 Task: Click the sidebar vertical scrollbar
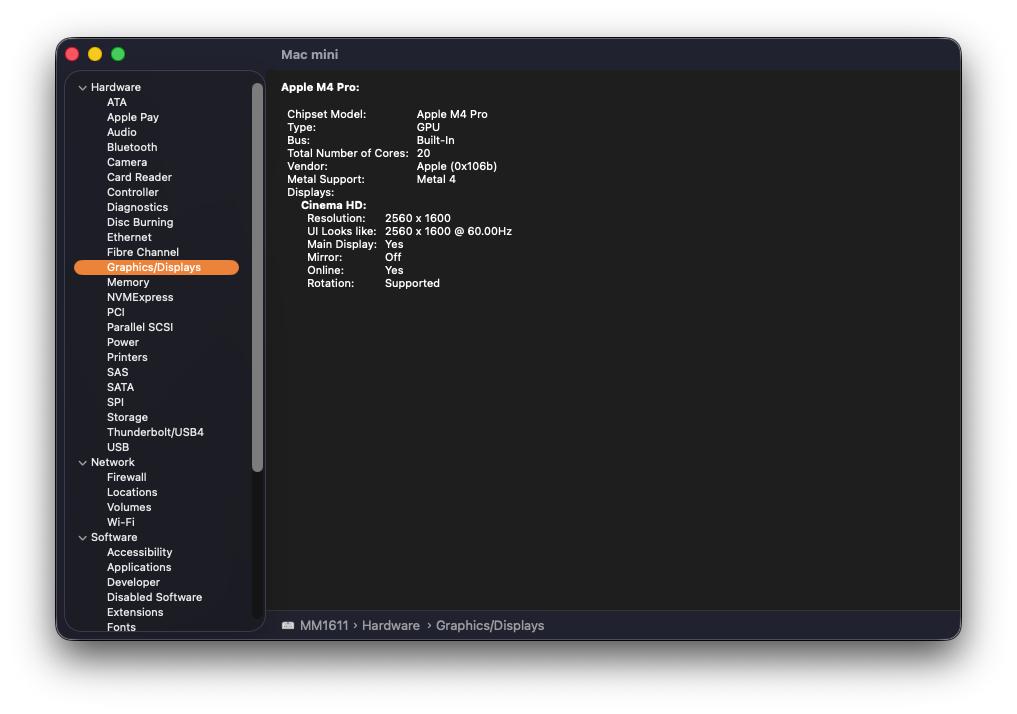point(257,280)
